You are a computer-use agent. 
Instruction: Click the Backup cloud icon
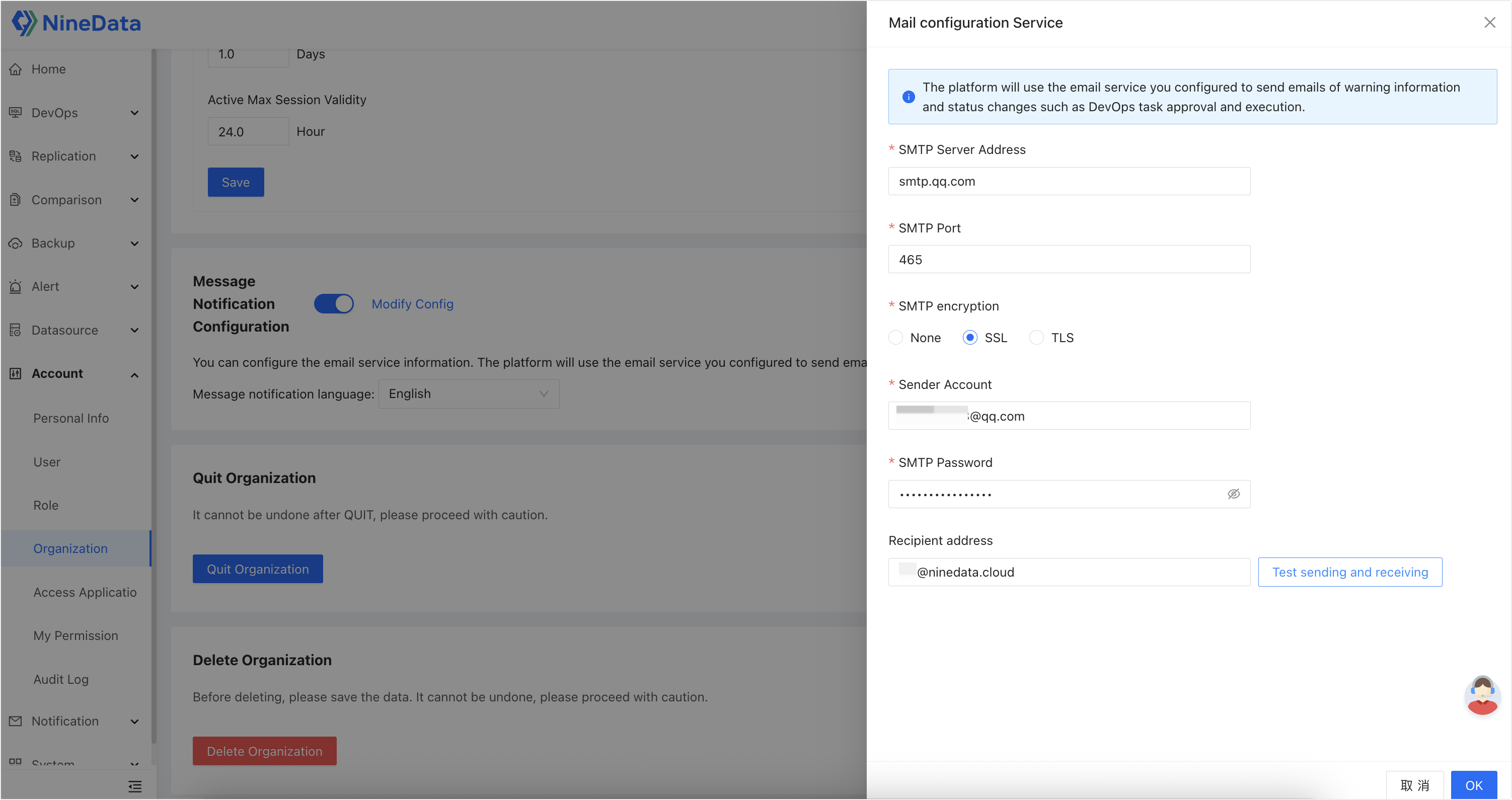pyautogui.click(x=16, y=243)
